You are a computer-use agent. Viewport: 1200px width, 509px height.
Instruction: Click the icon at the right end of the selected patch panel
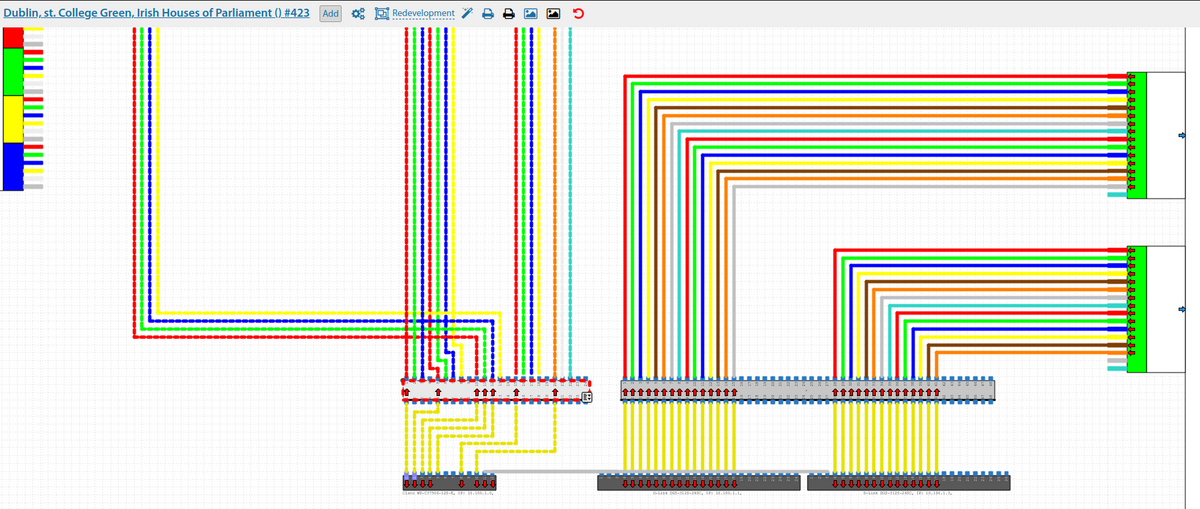(x=587, y=396)
